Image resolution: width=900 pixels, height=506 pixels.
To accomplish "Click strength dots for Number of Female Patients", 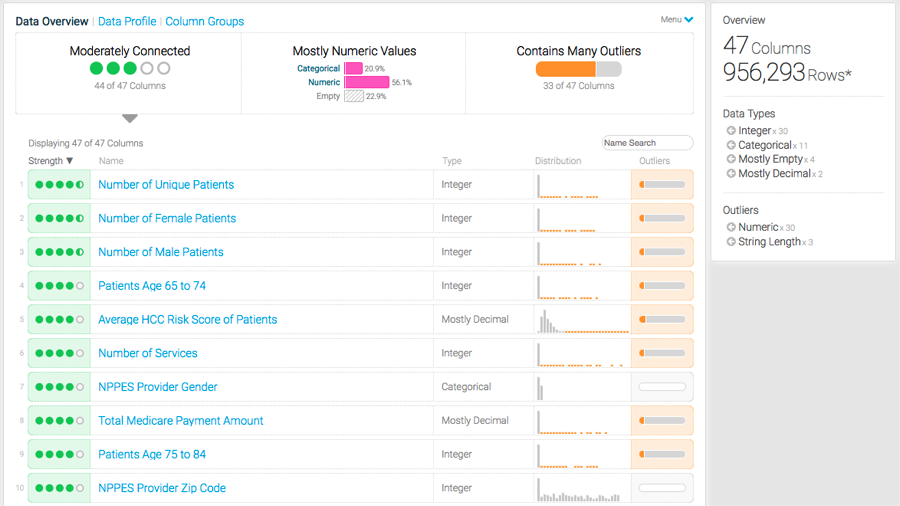I will [x=59, y=219].
